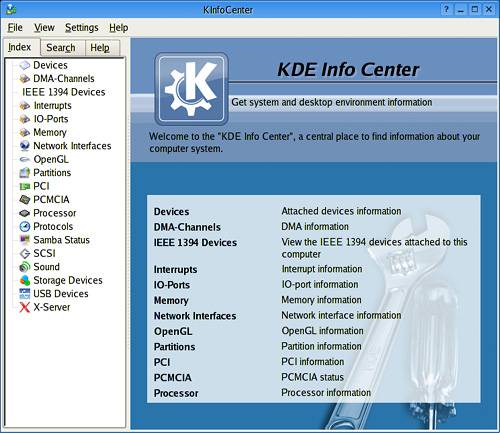Click the Protocols clock-like icon
Image resolution: width=500 pixels, height=433 pixels.
(x=25, y=227)
